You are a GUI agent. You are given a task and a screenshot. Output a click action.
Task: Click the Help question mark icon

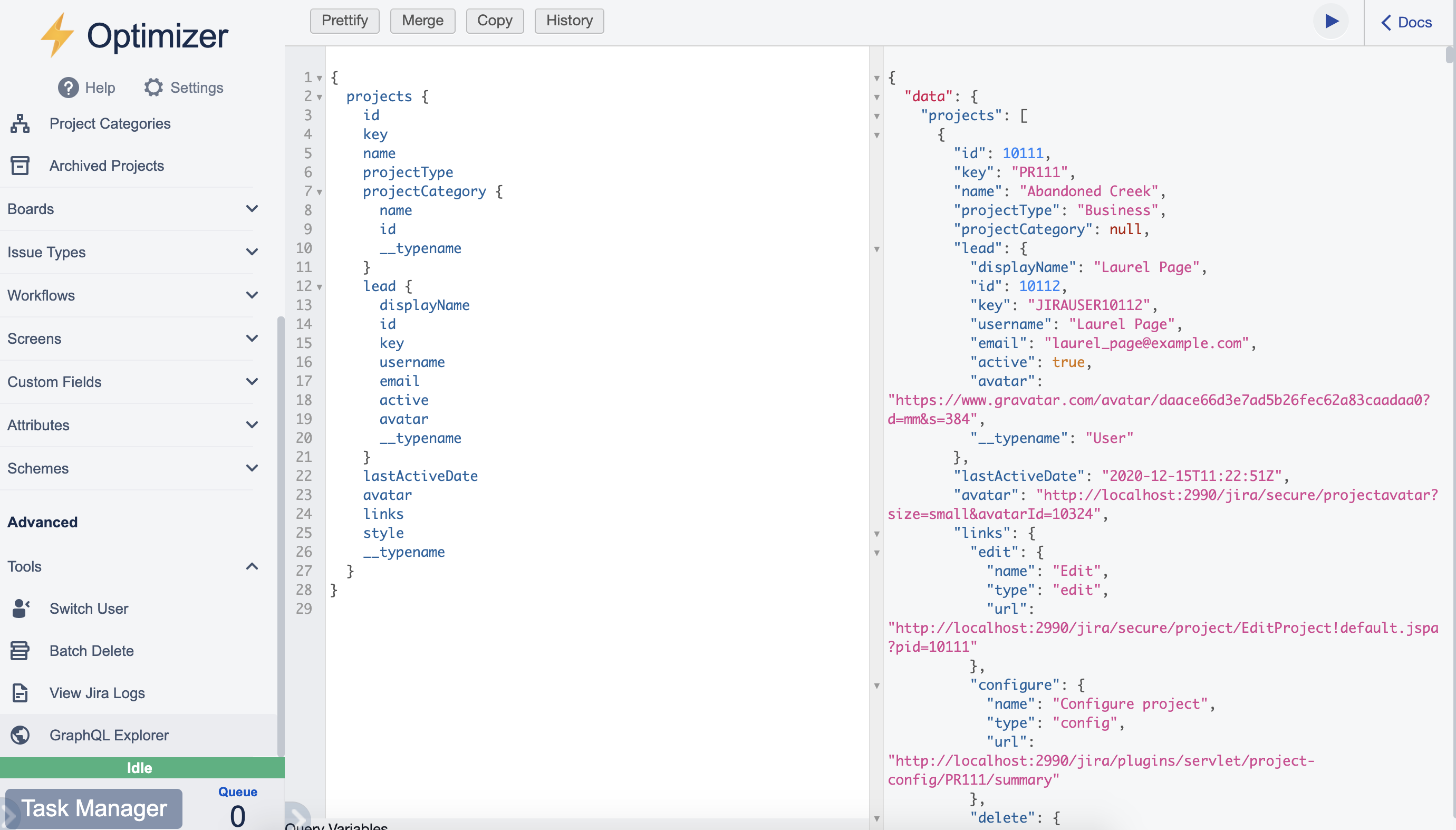click(x=69, y=88)
